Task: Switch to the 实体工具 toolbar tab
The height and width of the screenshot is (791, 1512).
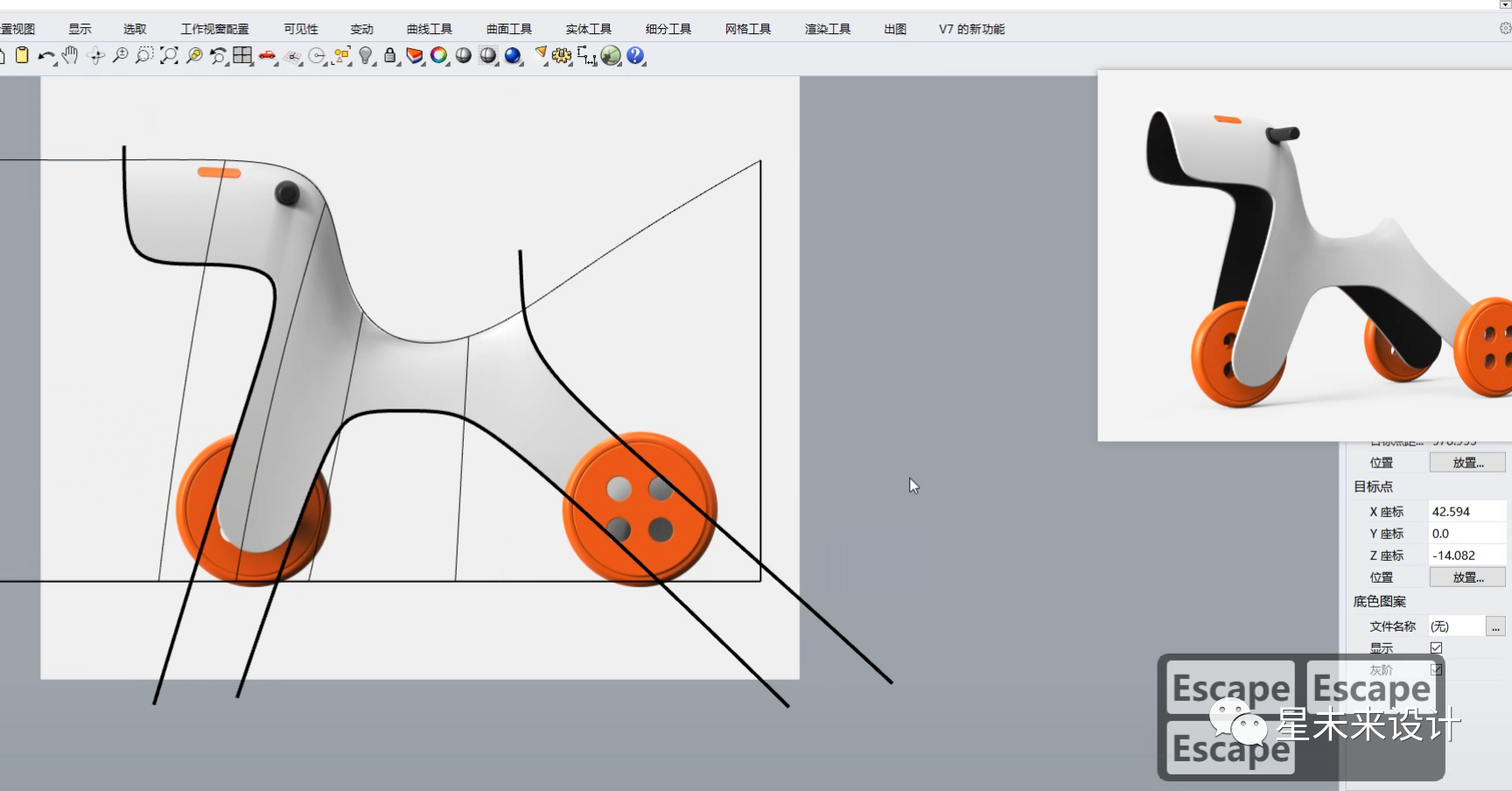Action: [589, 29]
